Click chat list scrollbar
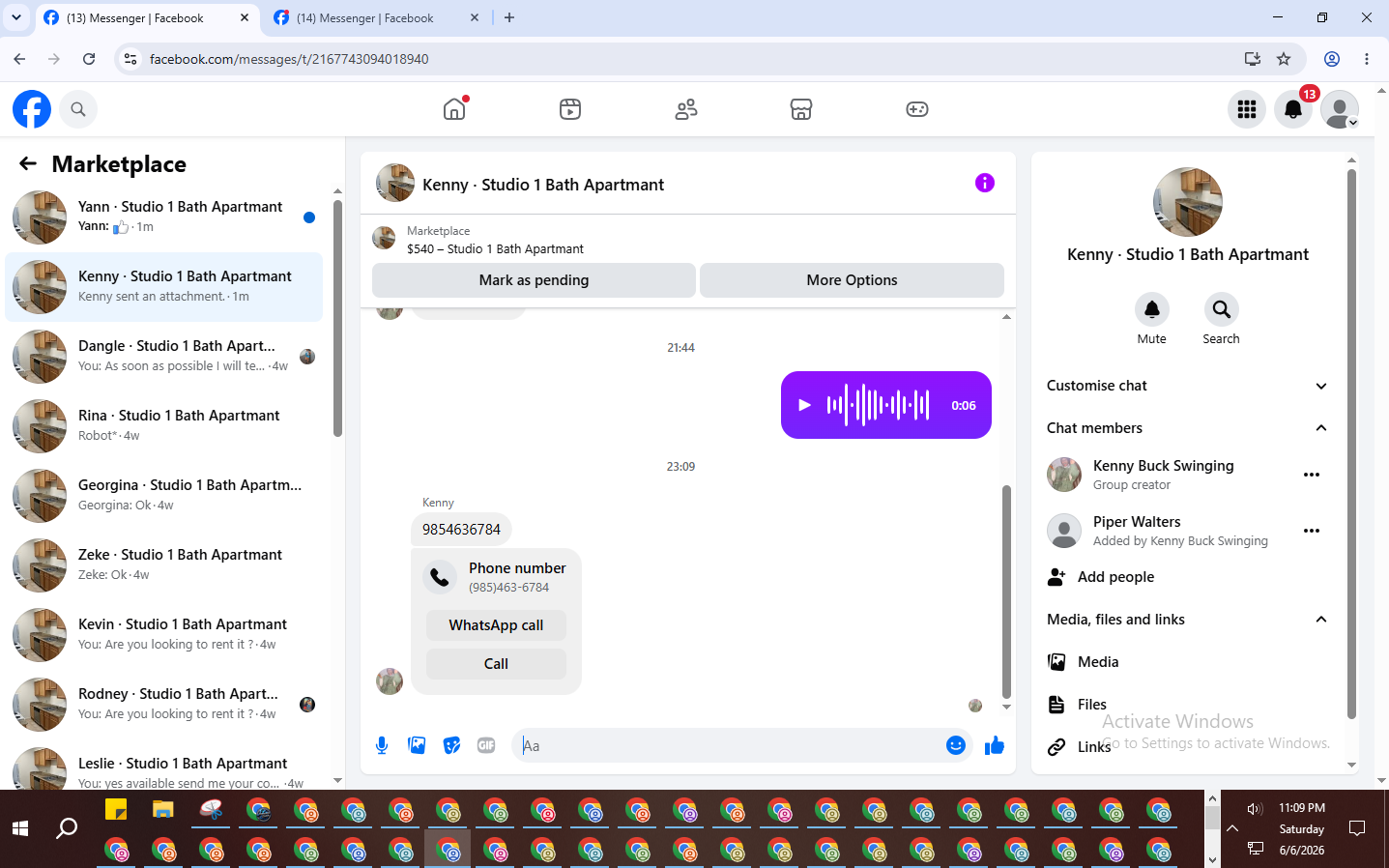 click(x=337, y=319)
